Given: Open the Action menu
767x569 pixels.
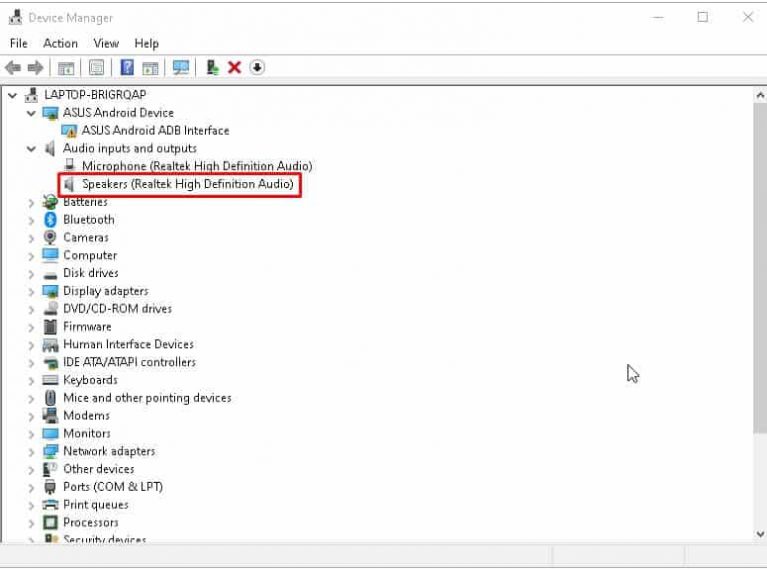Looking at the screenshot, I should pyautogui.click(x=60, y=44).
